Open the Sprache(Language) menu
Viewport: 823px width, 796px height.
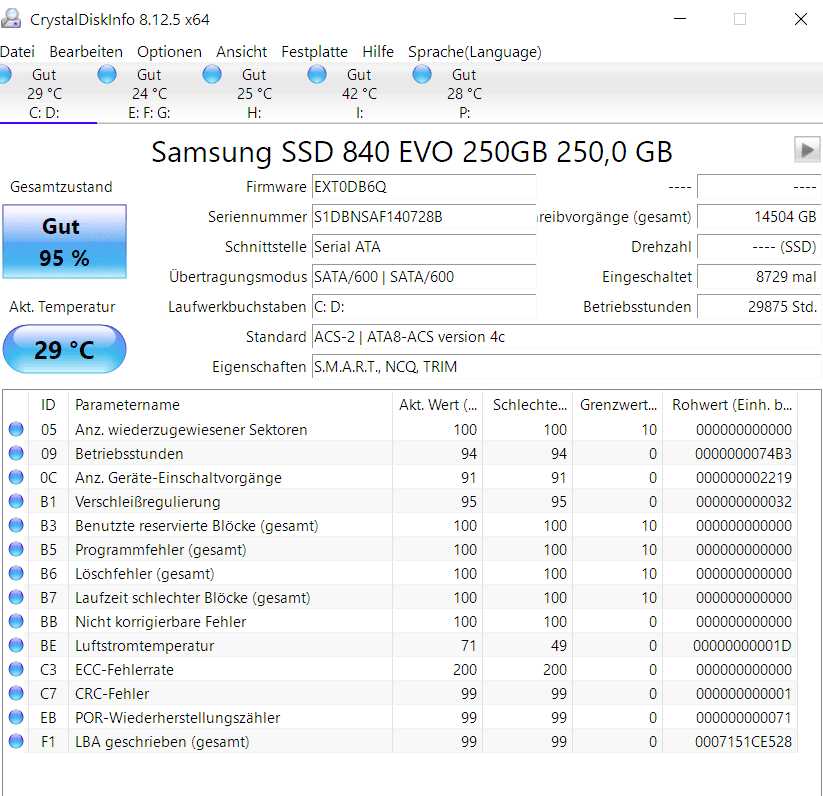(x=474, y=52)
